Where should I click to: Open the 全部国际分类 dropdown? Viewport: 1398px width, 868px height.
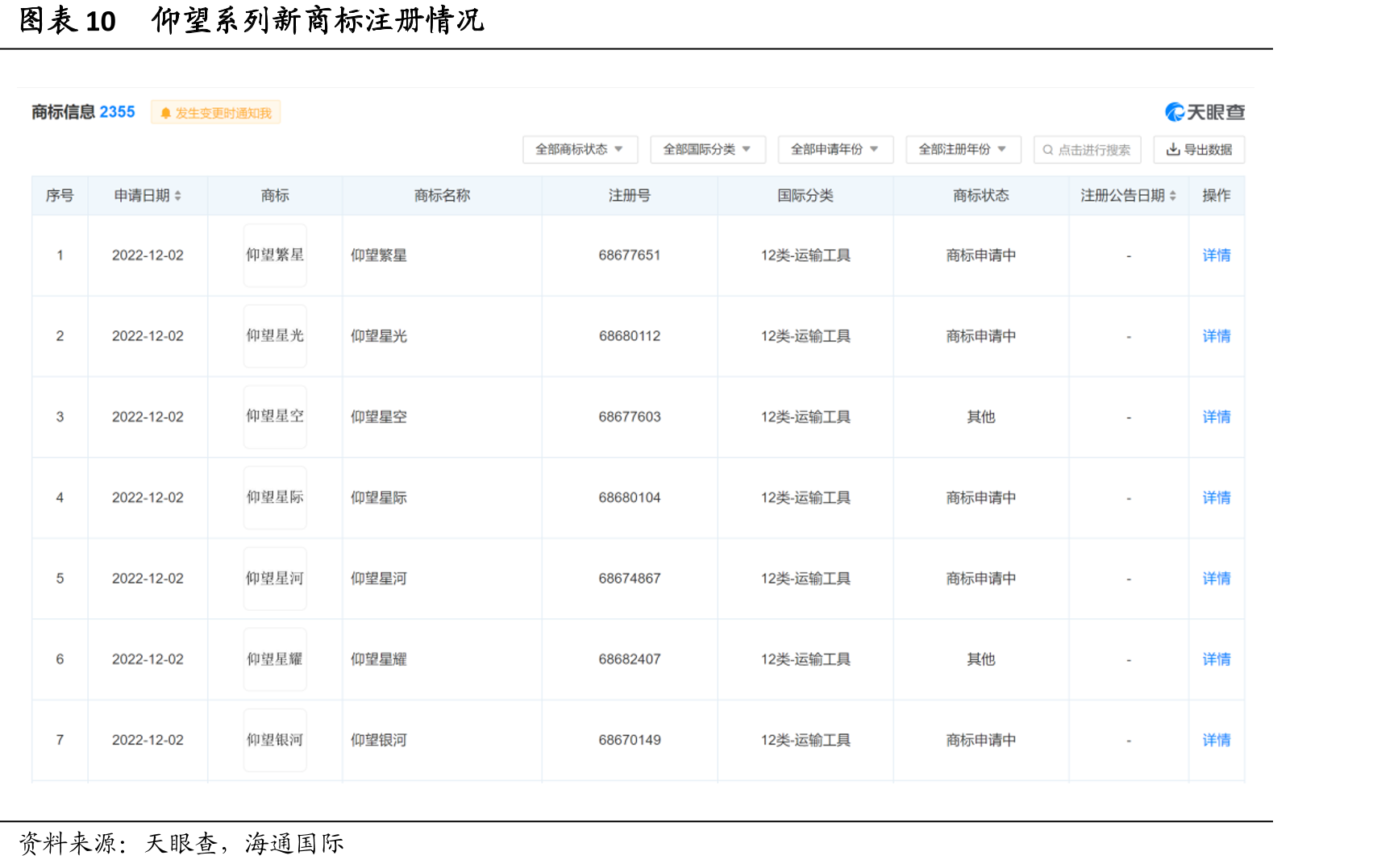point(707,150)
